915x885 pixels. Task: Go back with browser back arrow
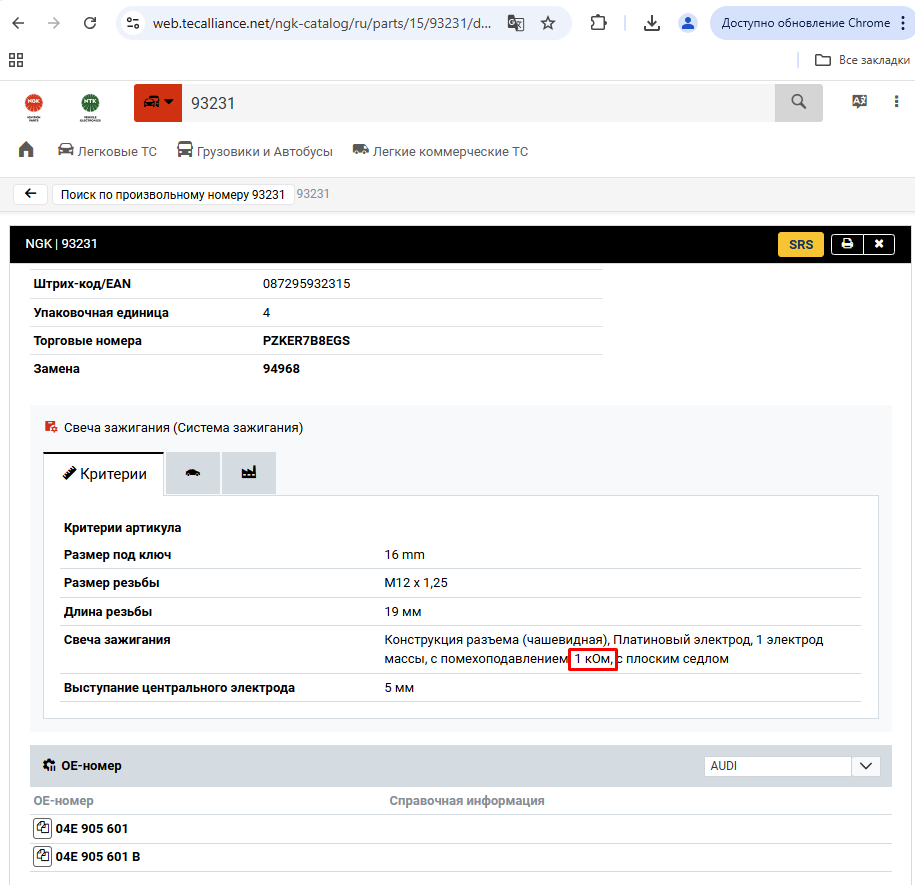(18, 23)
